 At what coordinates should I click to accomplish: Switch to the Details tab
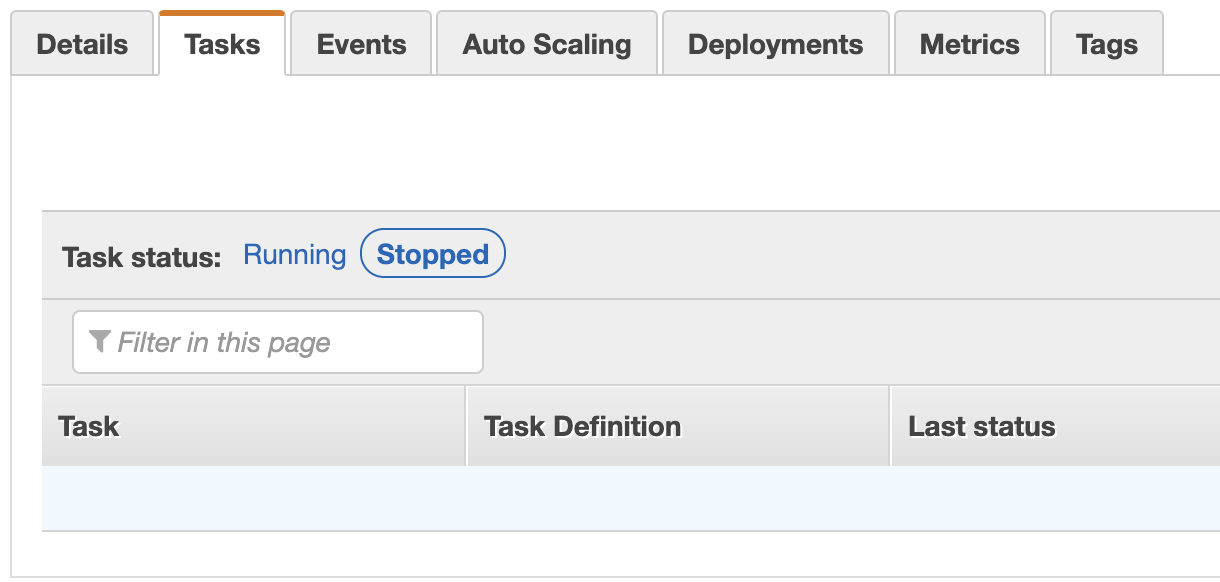[82, 44]
